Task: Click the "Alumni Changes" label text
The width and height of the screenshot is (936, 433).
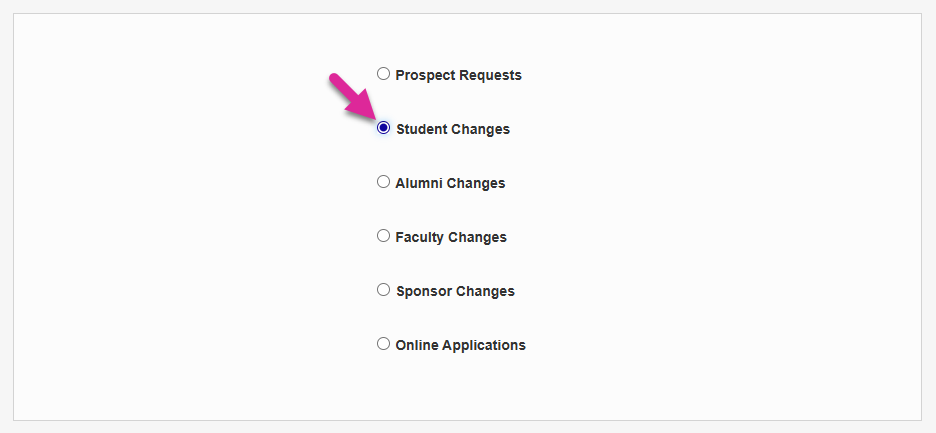Action: (x=450, y=183)
